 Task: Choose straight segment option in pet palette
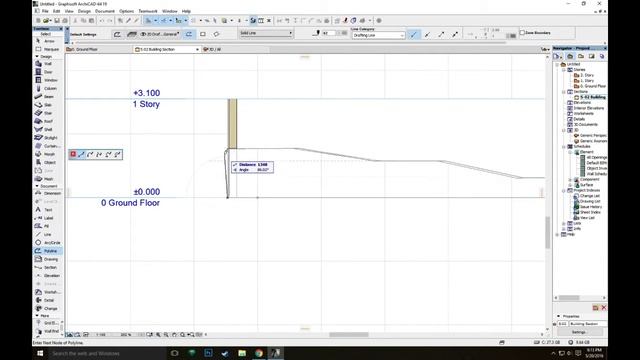(x=82, y=154)
